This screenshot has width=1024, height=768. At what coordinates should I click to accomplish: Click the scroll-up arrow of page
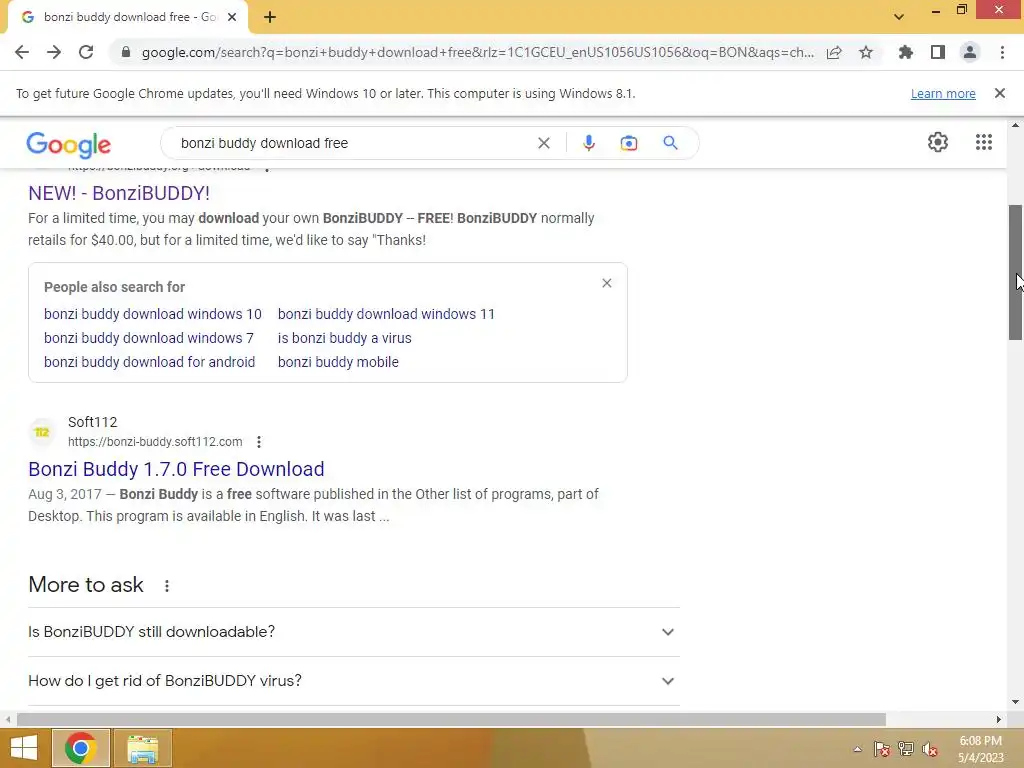pos(1016,125)
